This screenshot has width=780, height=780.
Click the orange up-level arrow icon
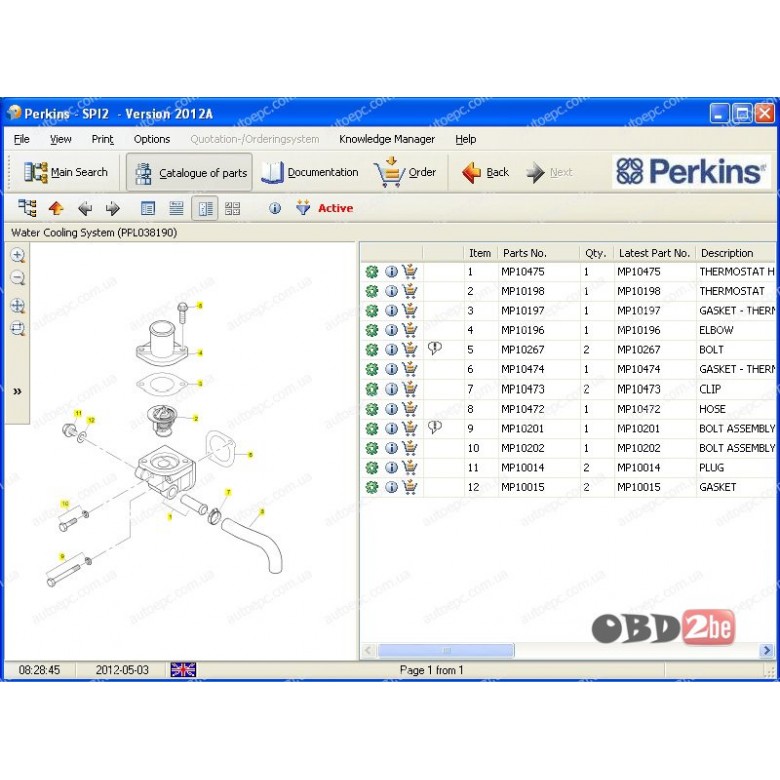pyautogui.click(x=56, y=208)
